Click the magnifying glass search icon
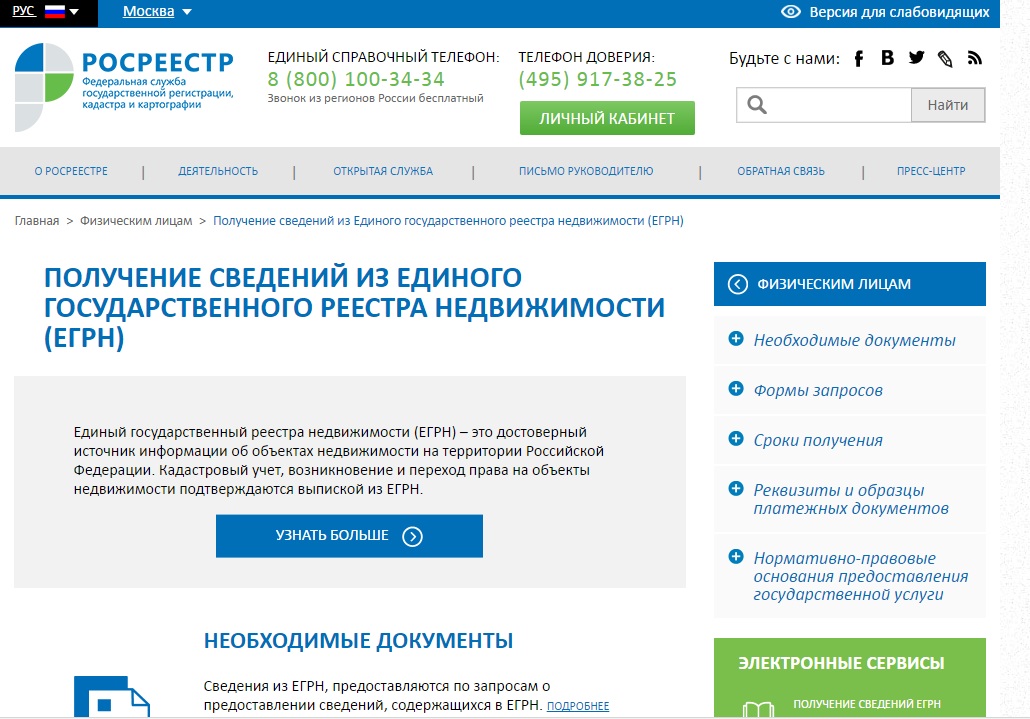1030x719 pixels. click(757, 105)
